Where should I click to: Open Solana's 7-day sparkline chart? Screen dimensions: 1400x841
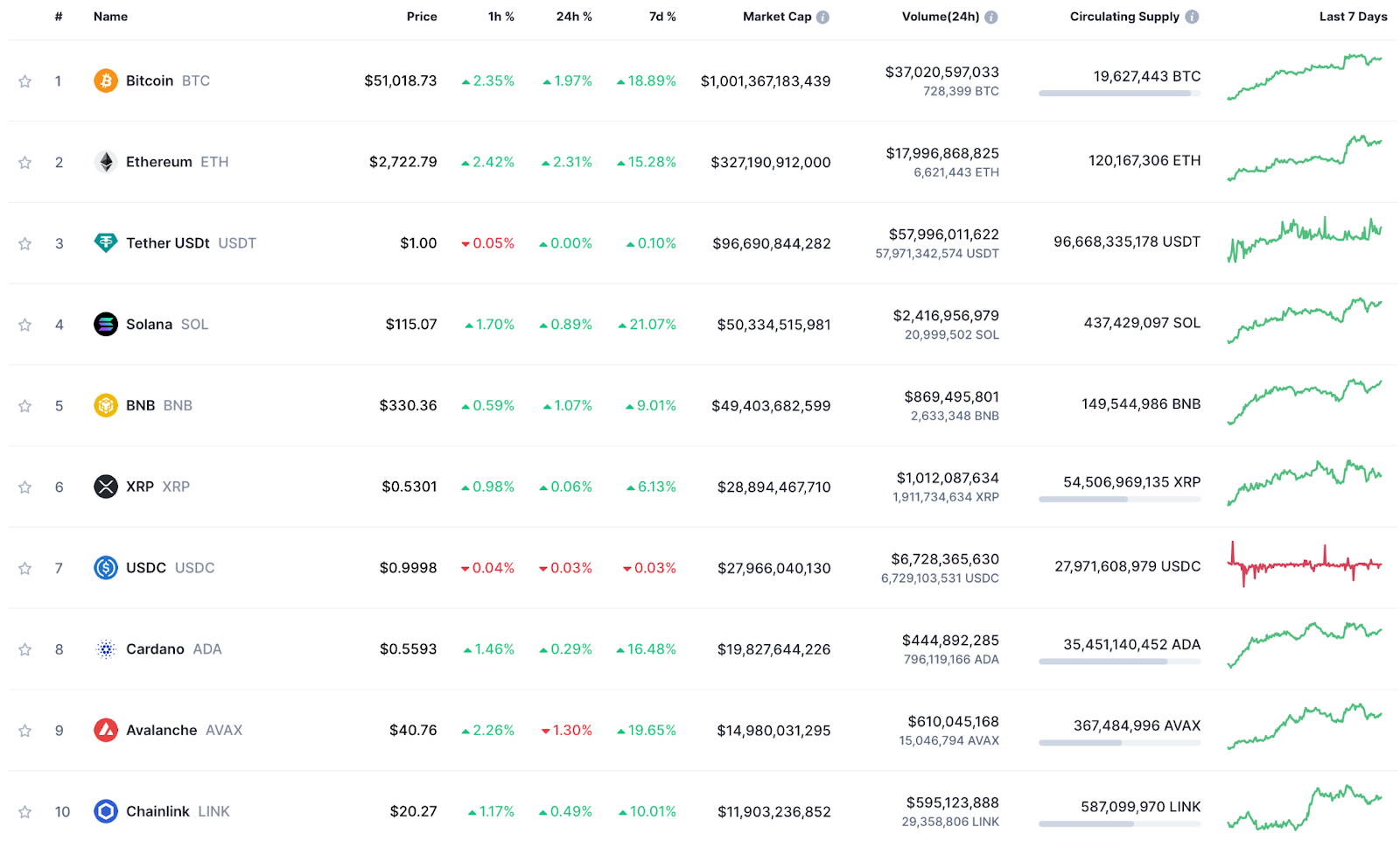1305,321
